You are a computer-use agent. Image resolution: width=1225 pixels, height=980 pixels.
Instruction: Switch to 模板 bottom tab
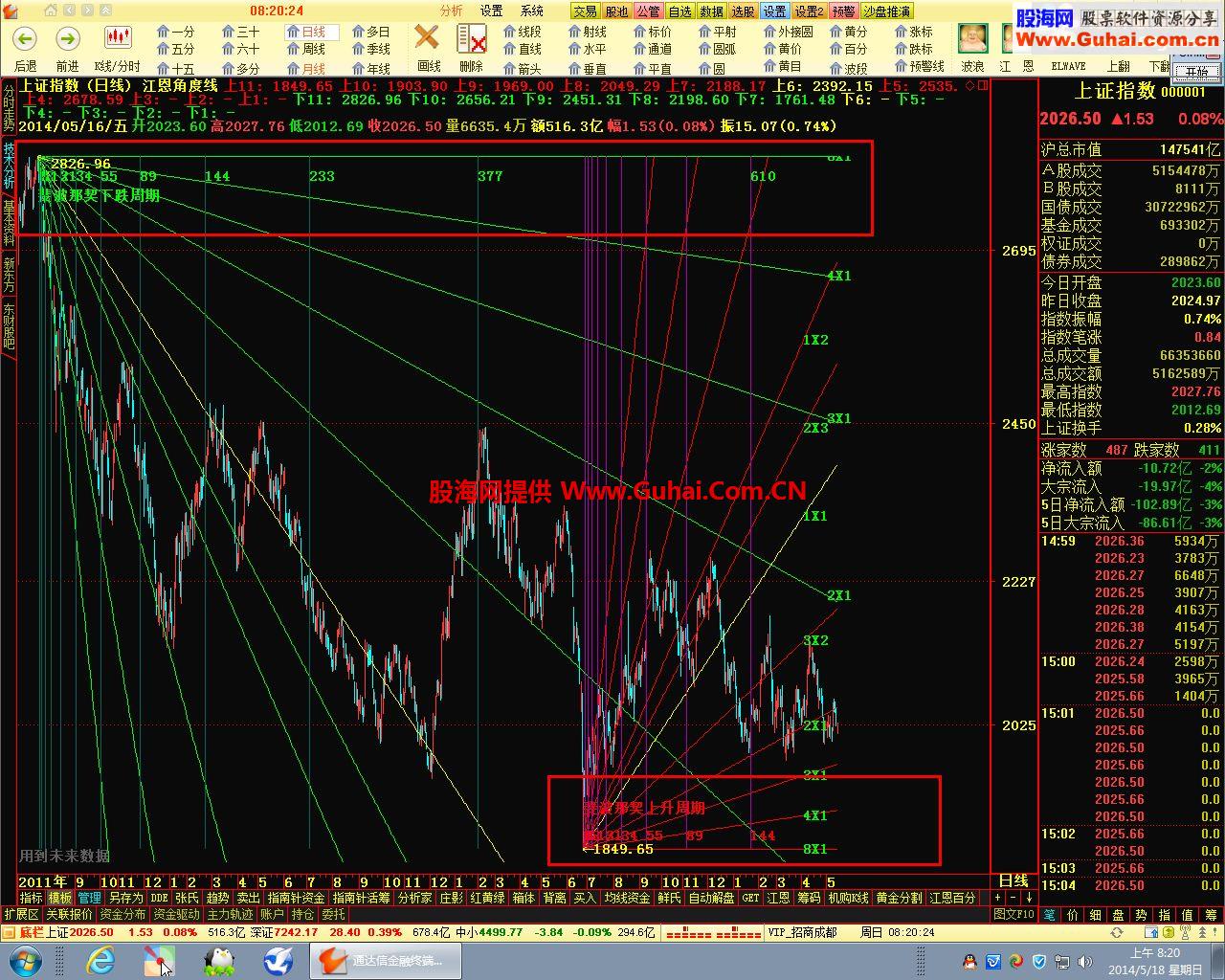pyautogui.click(x=60, y=898)
